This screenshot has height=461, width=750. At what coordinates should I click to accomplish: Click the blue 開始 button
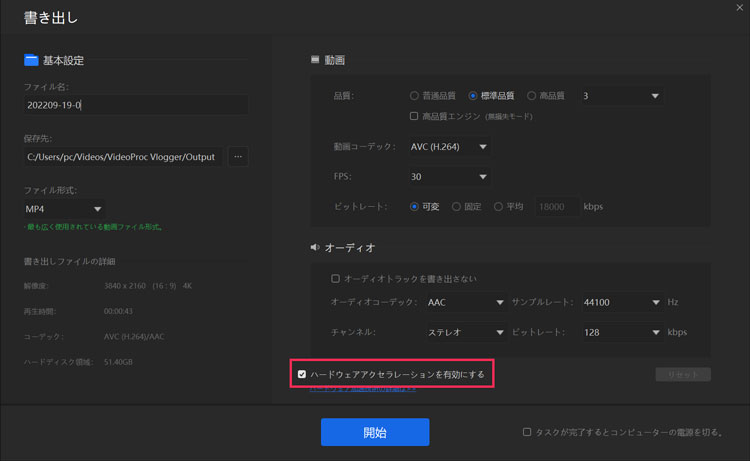(375, 432)
